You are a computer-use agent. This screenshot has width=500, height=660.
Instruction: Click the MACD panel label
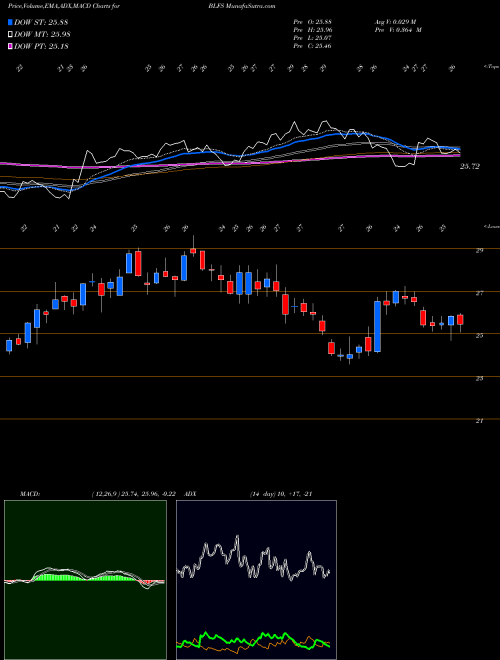tap(30, 494)
